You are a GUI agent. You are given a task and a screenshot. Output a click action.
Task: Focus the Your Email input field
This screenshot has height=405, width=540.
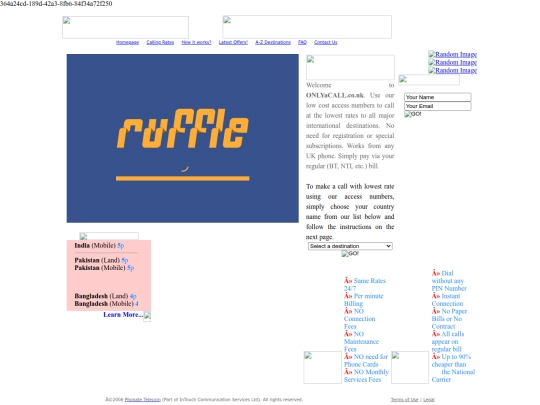tap(437, 106)
